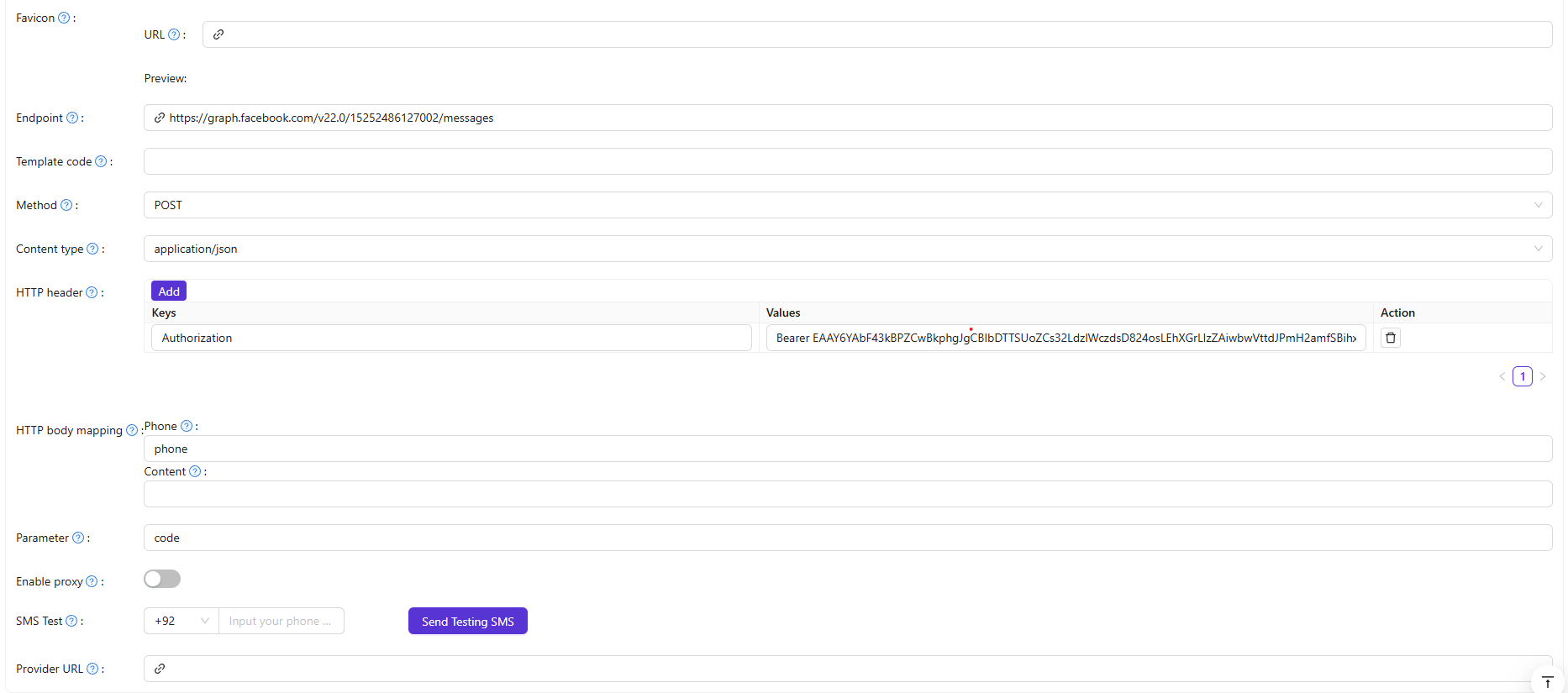Click the Parameter field containing code
1568x693 pixels.
[x=848, y=538]
